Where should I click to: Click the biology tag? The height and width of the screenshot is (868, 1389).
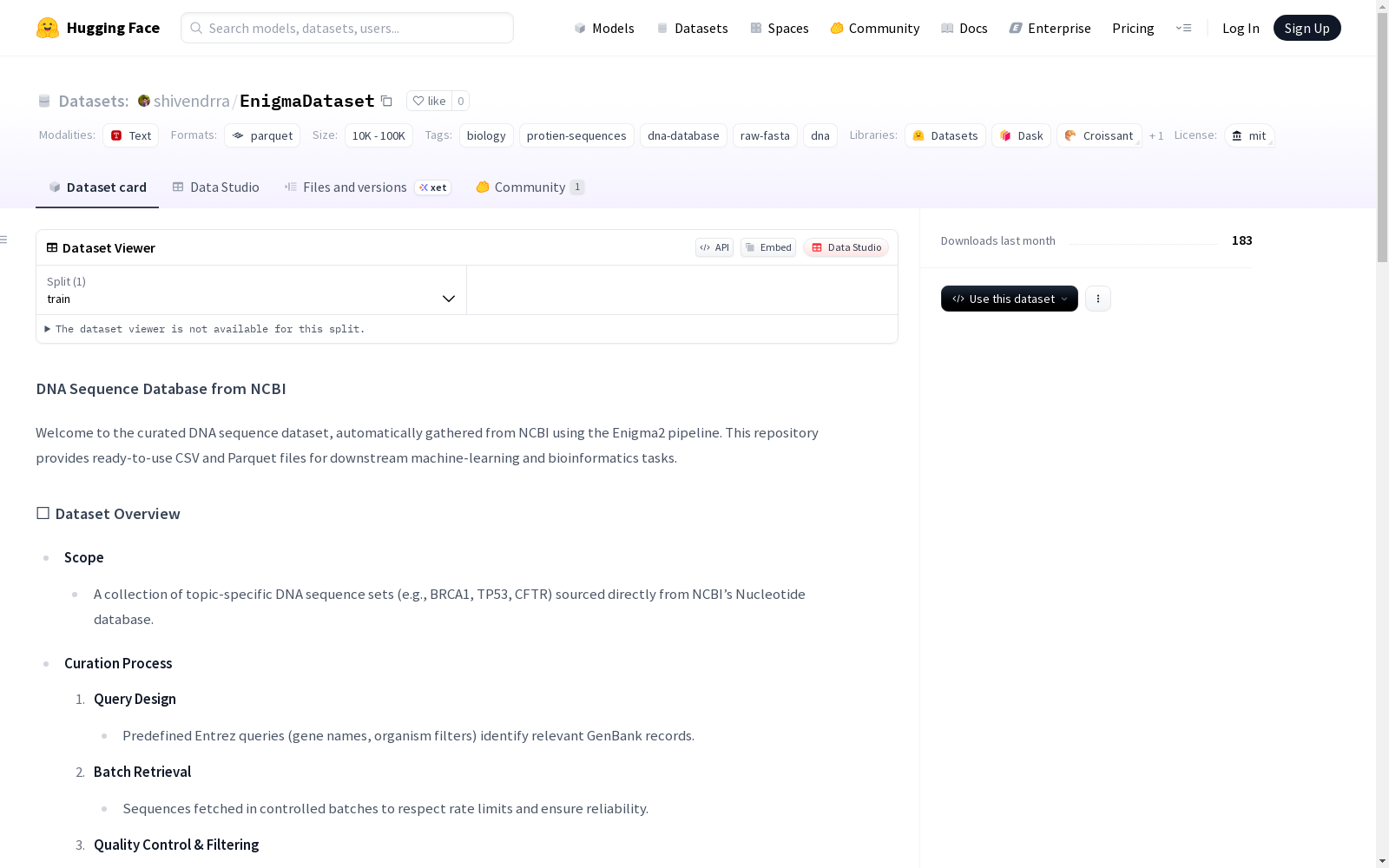coord(486,135)
